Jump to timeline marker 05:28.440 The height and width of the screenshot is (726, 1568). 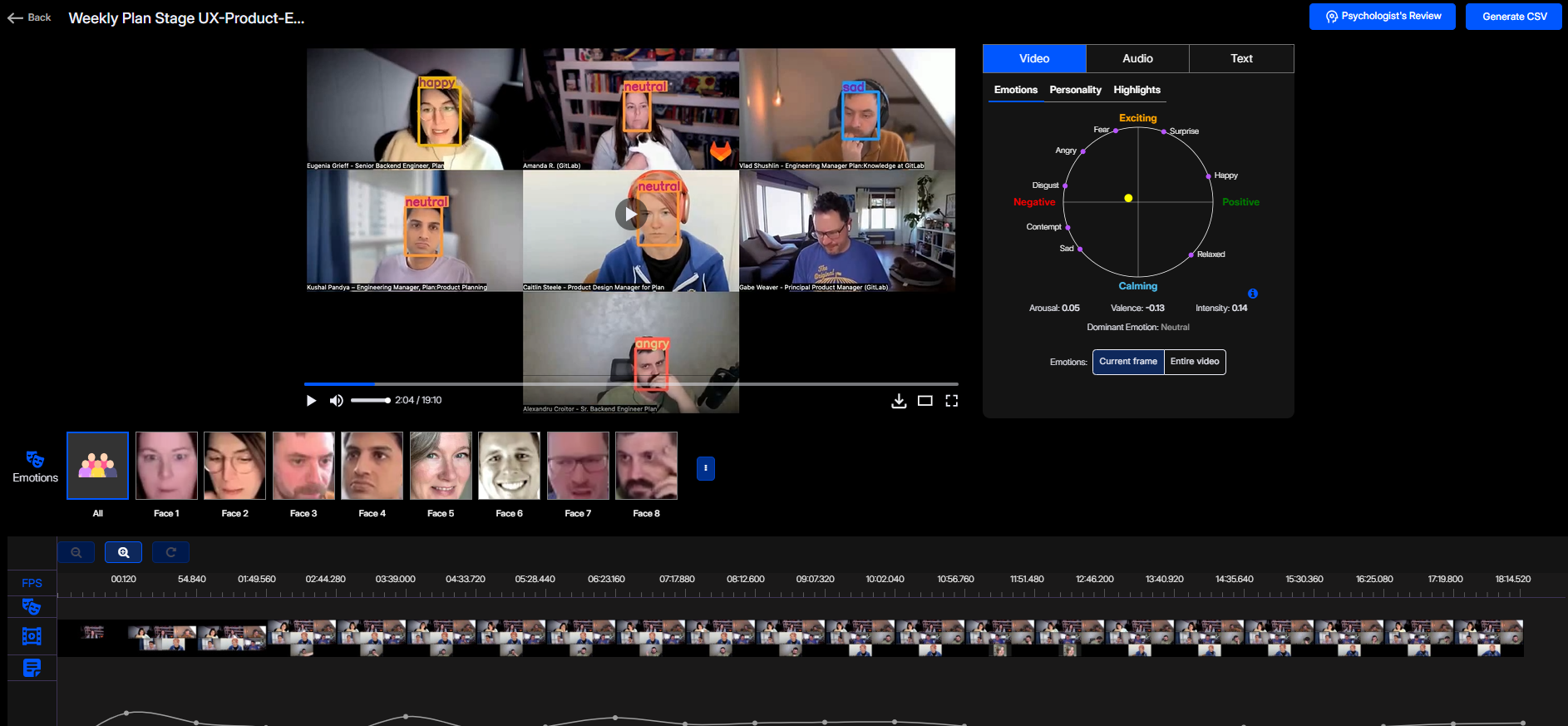[x=535, y=580]
